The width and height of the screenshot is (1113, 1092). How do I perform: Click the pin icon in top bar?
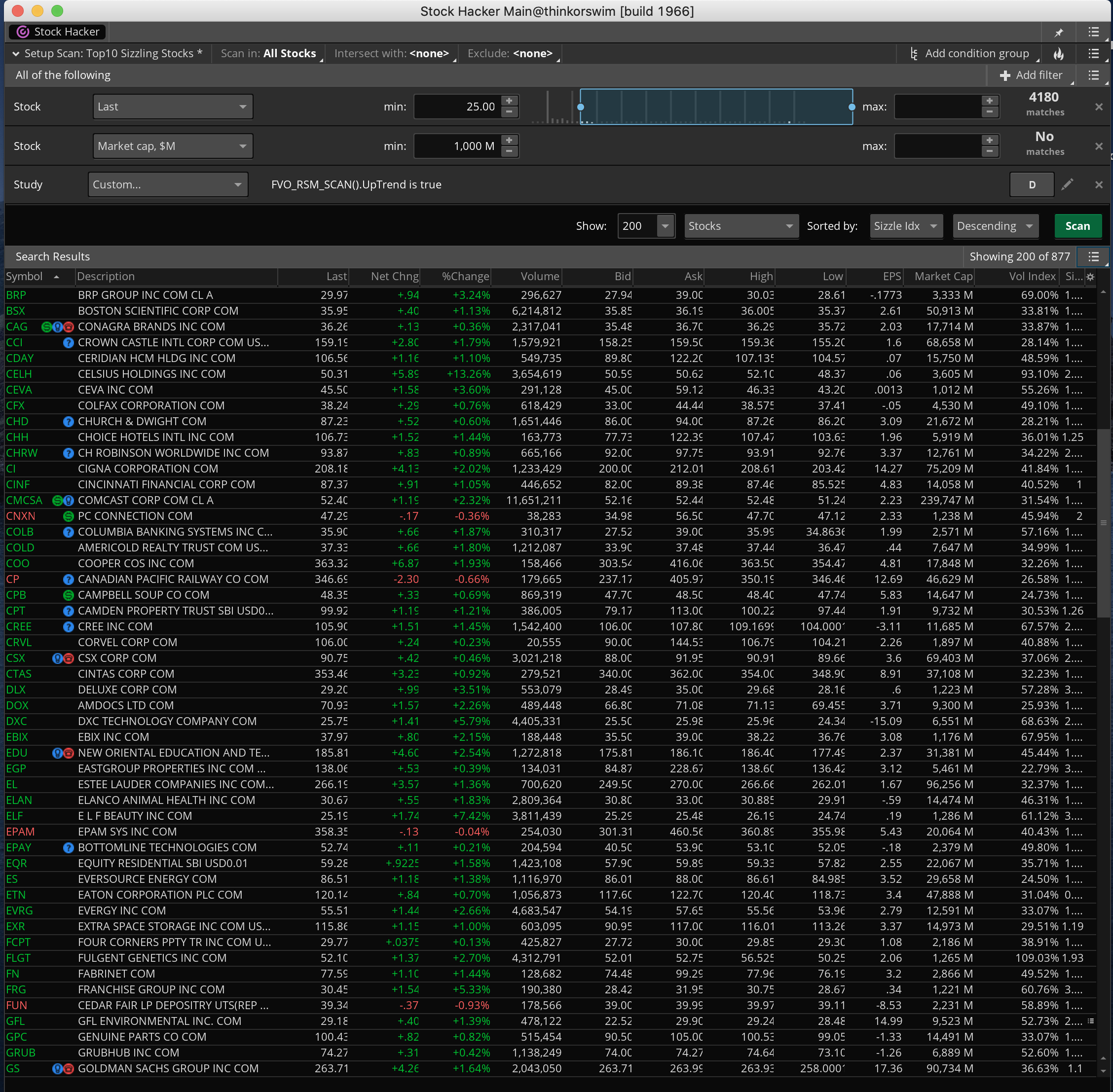1059,32
